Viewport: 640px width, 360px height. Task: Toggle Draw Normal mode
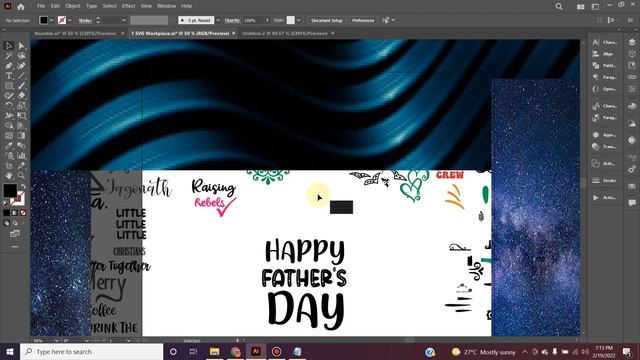point(7,223)
